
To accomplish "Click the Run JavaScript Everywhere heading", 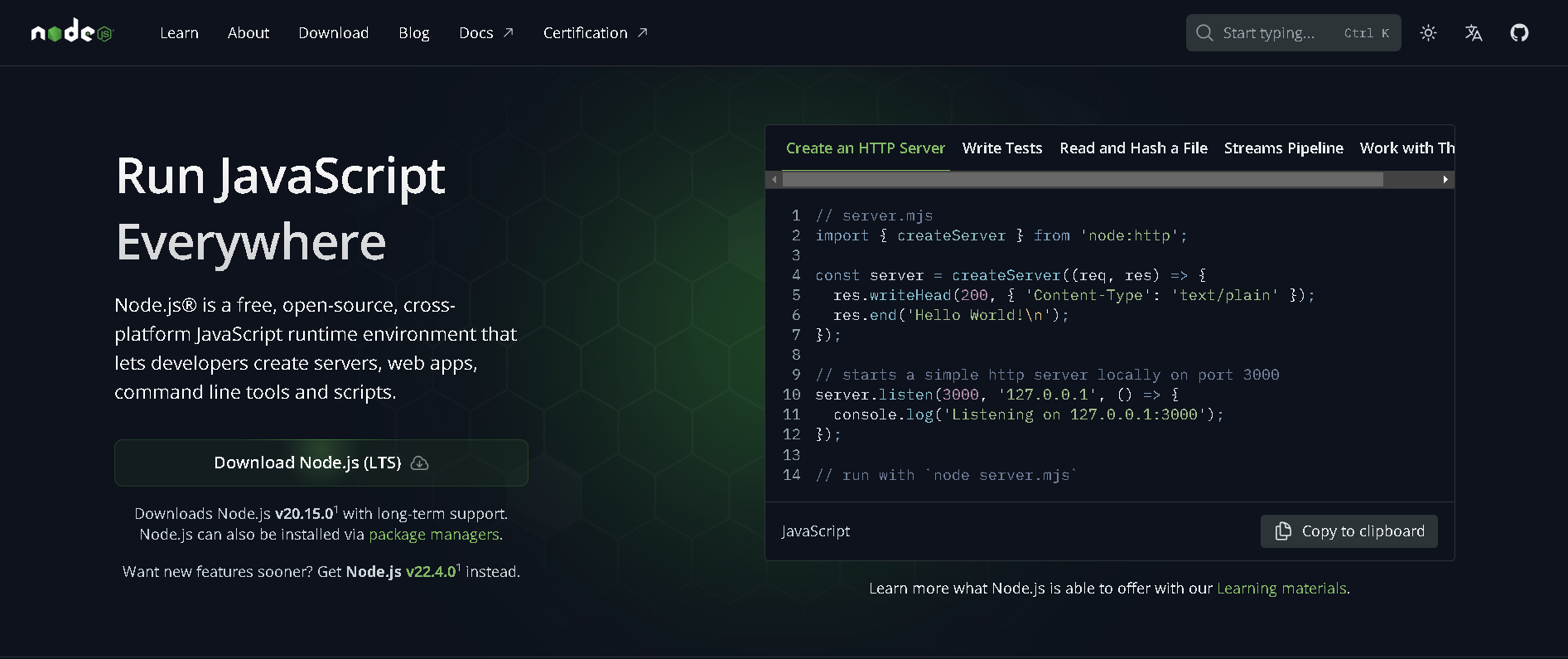I will point(281,209).
